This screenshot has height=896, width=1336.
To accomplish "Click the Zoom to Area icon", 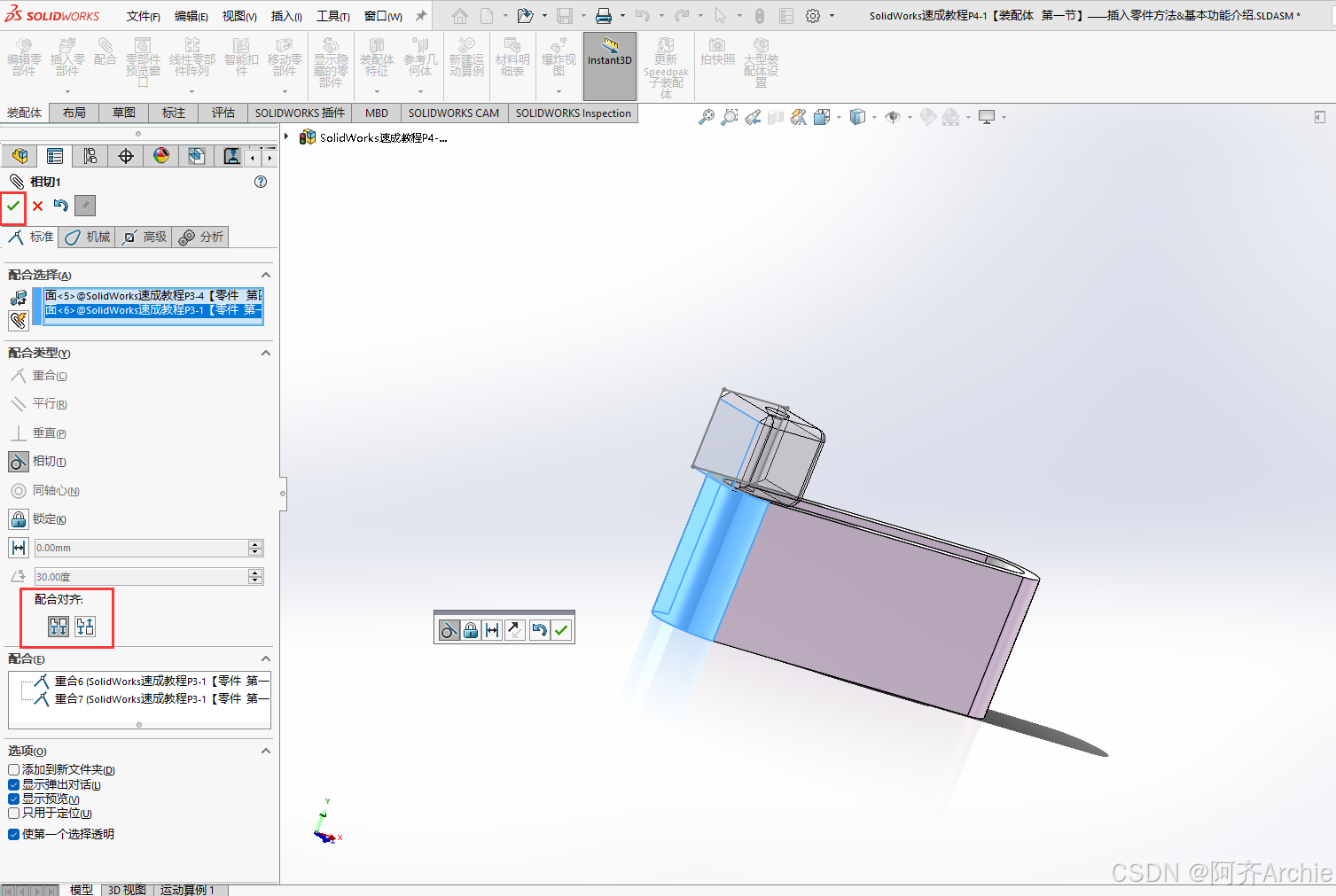I will (x=730, y=117).
